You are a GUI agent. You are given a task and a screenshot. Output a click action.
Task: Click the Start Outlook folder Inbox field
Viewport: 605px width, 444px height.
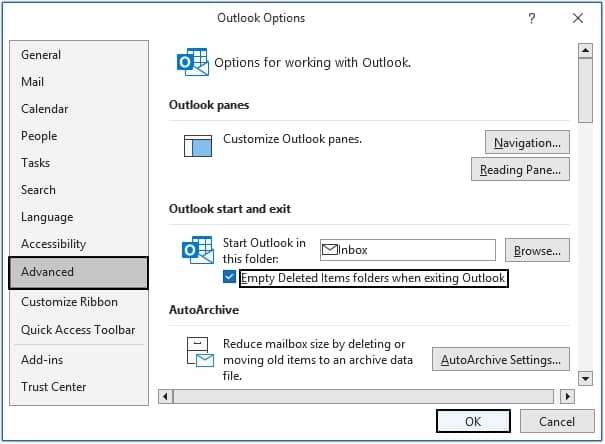pos(408,250)
